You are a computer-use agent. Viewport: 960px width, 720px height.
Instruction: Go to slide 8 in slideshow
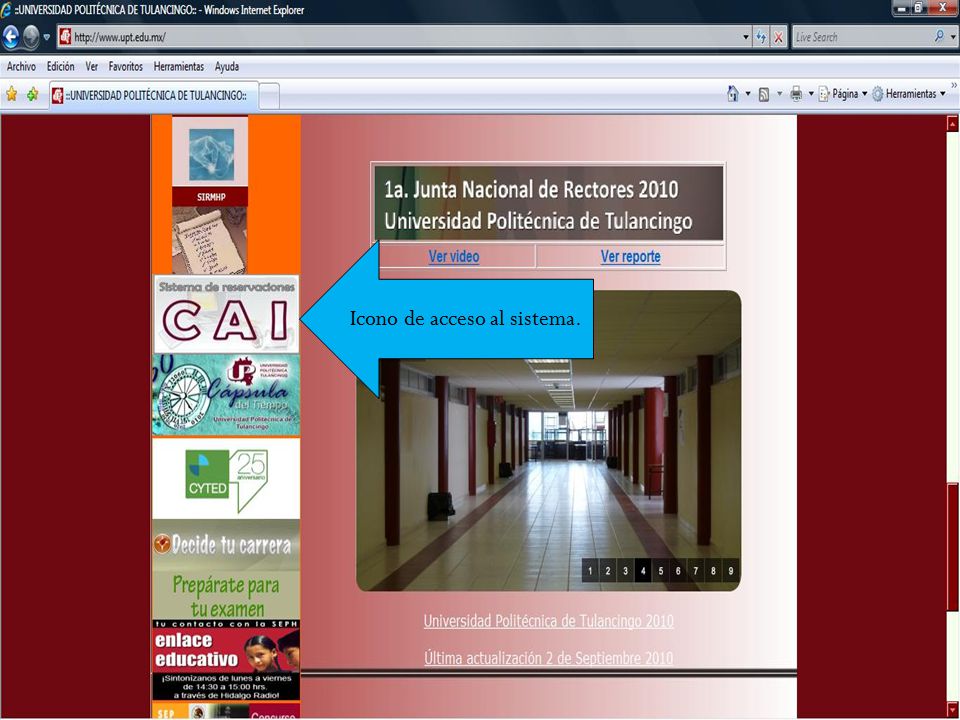(x=713, y=571)
